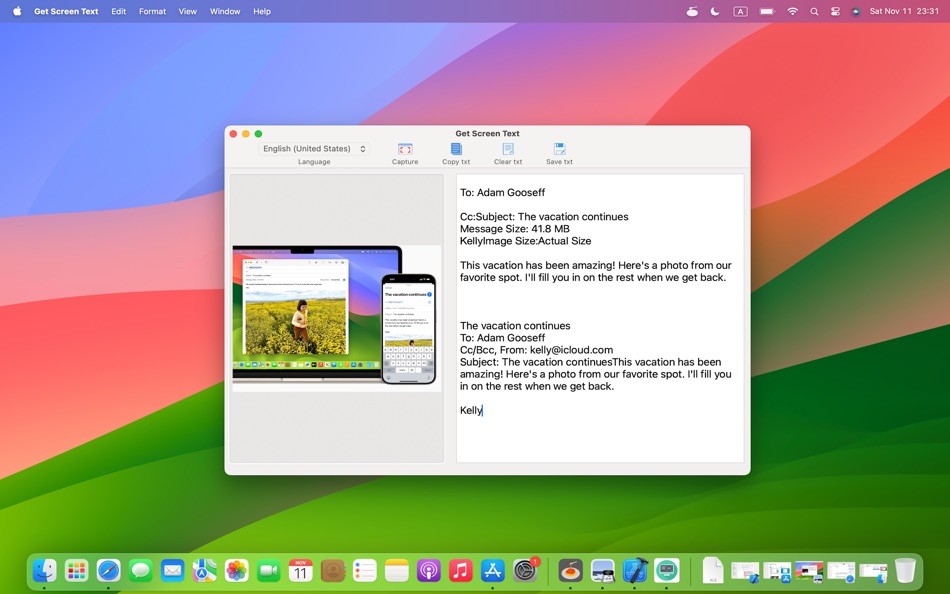Open the Format menu
Screen dimensions: 950x594
[x=152, y=11]
